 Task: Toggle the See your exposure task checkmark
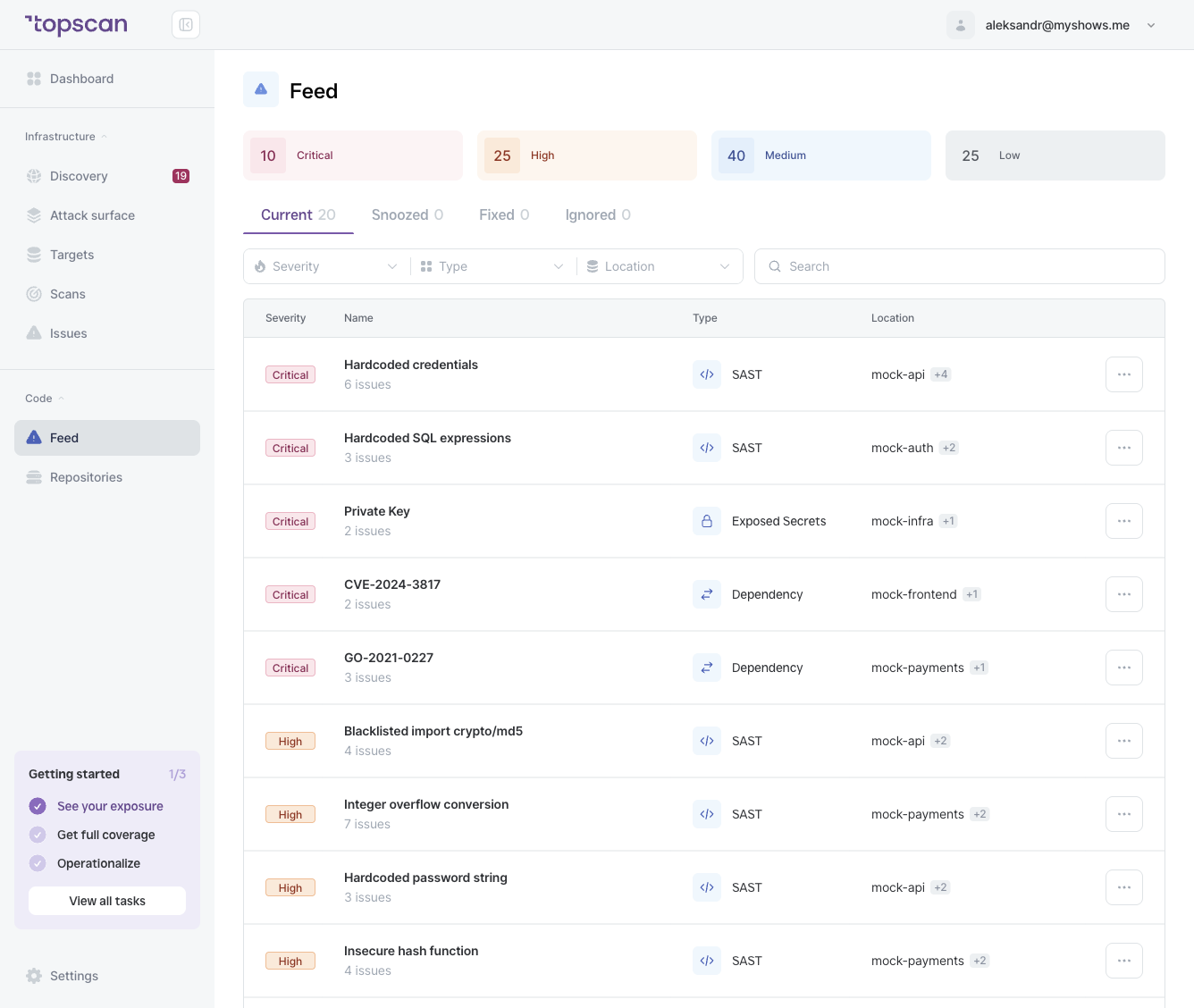click(38, 806)
